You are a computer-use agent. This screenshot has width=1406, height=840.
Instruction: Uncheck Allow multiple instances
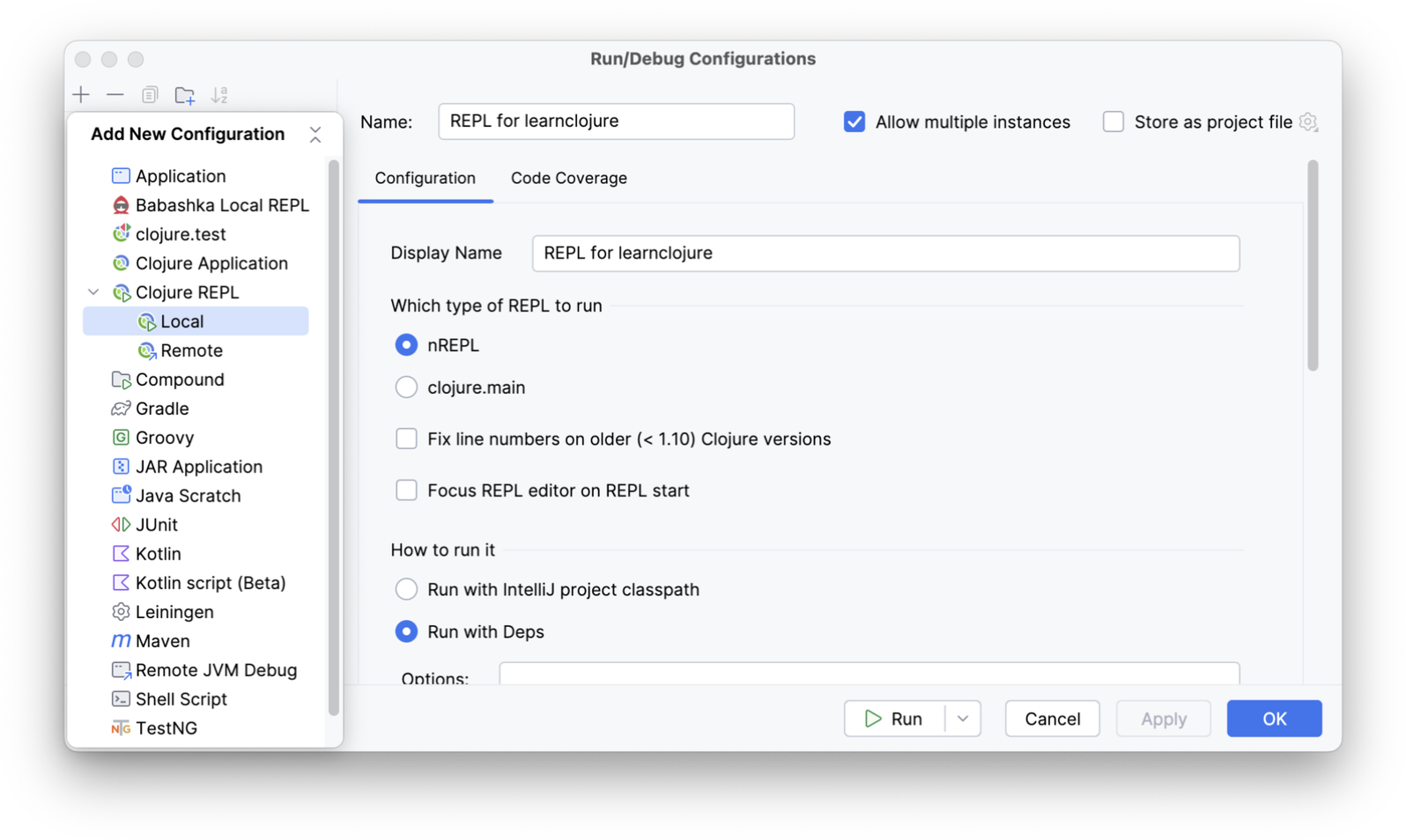click(854, 122)
